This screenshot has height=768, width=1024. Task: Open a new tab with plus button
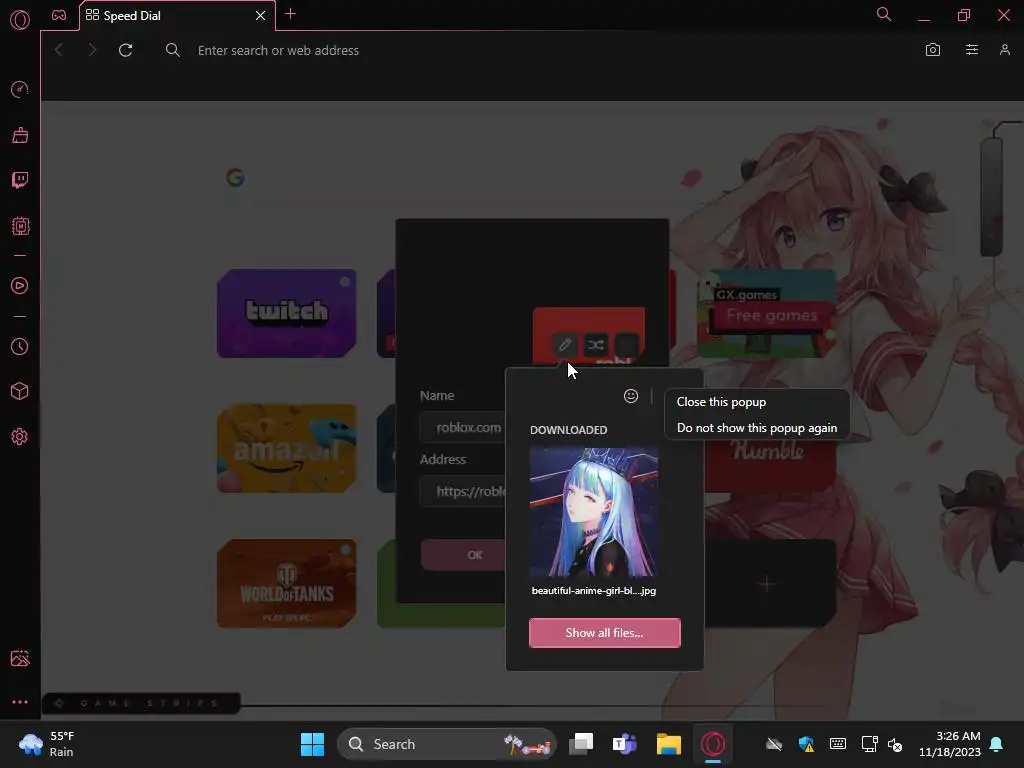coord(291,14)
